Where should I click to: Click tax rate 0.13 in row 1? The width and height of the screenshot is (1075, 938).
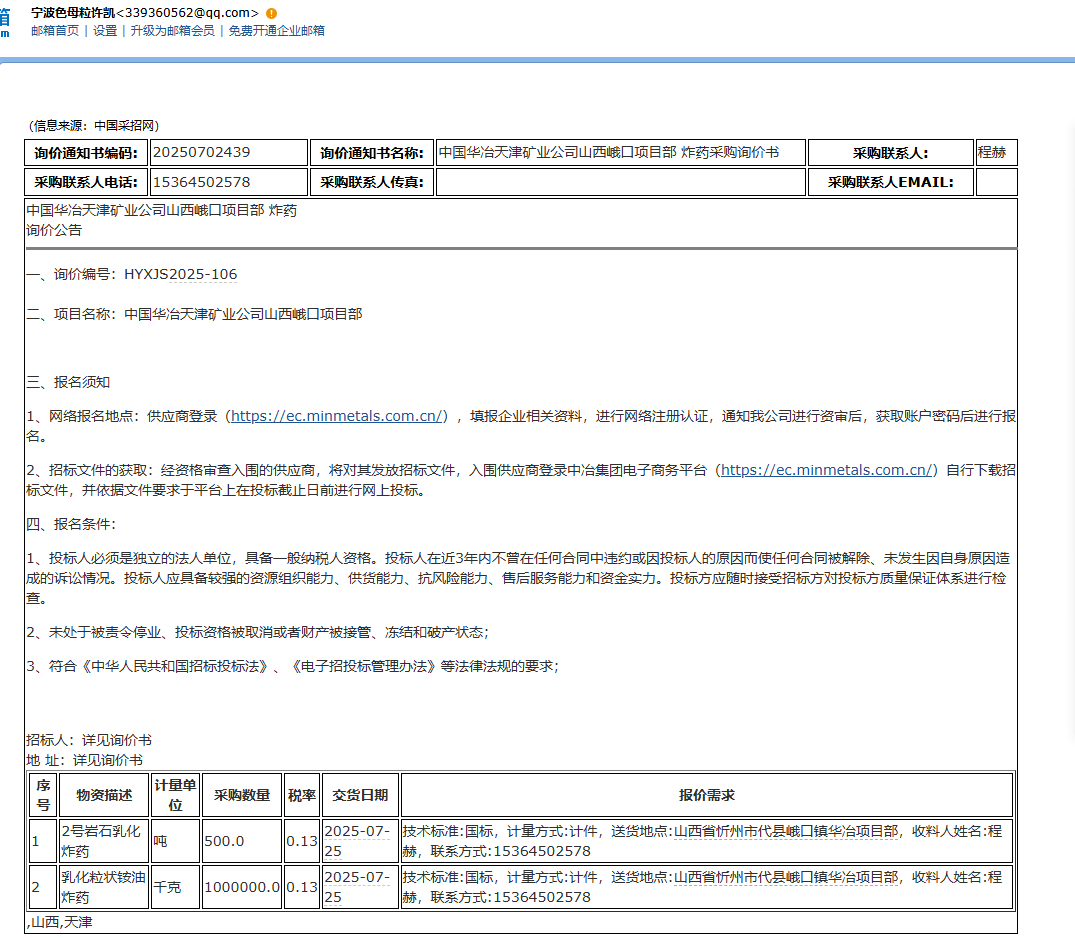point(302,841)
